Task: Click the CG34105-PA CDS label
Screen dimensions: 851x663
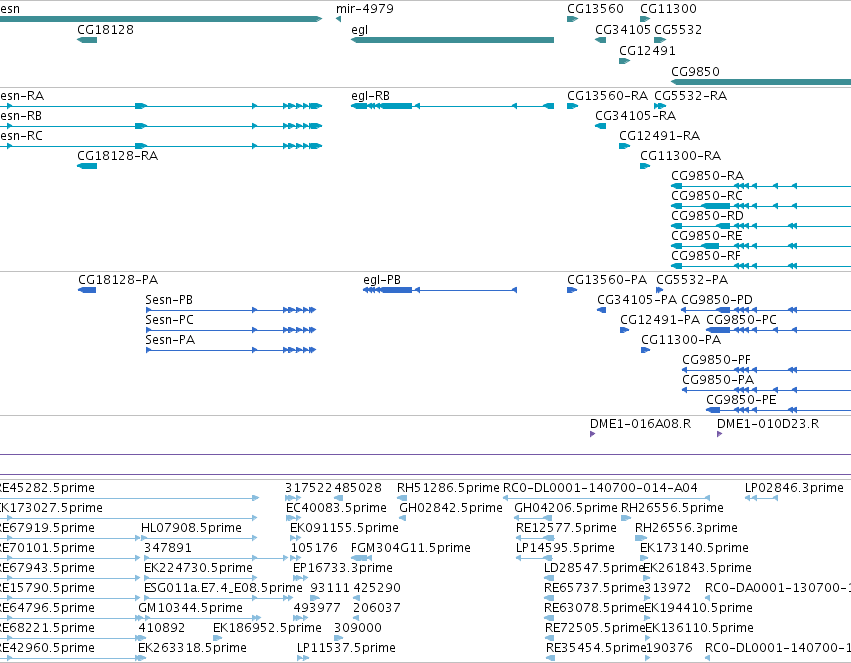Action: 637,300
